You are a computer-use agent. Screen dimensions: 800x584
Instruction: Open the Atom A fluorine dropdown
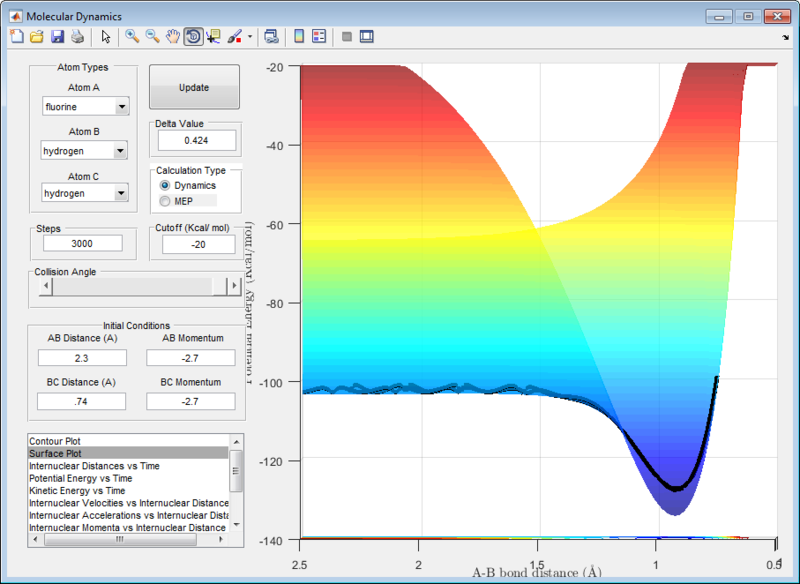pos(85,108)
